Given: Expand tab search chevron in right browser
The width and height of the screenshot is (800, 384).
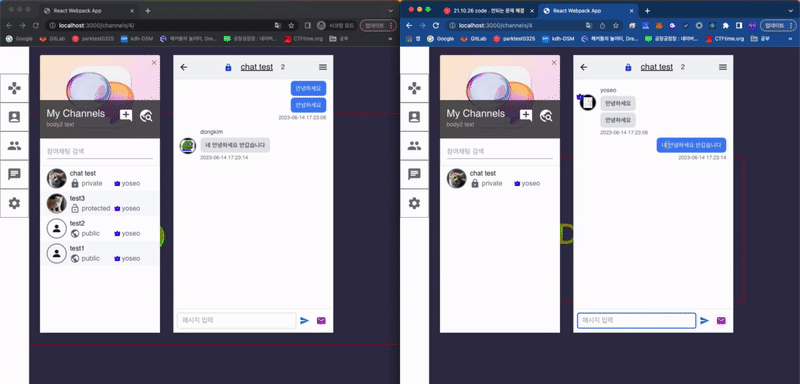Looking at the screenshot, I should point(791,11).
